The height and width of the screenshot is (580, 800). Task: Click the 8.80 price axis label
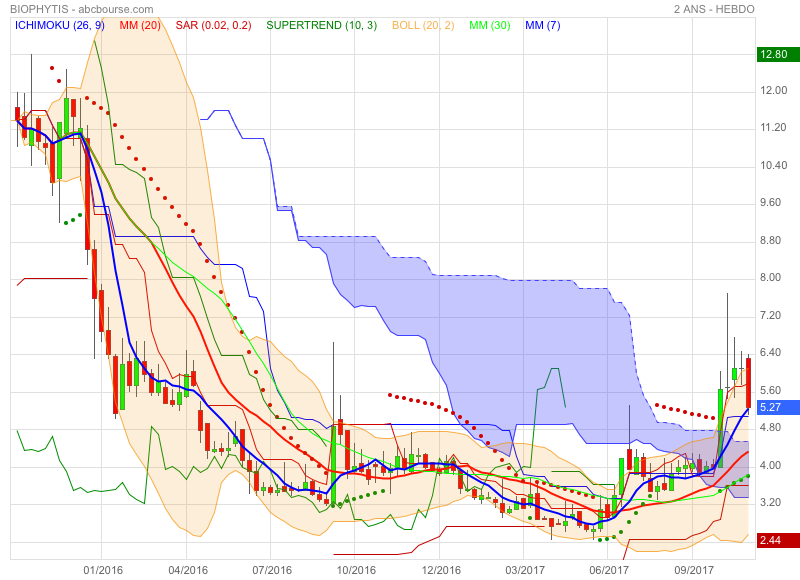pos(773,240)
